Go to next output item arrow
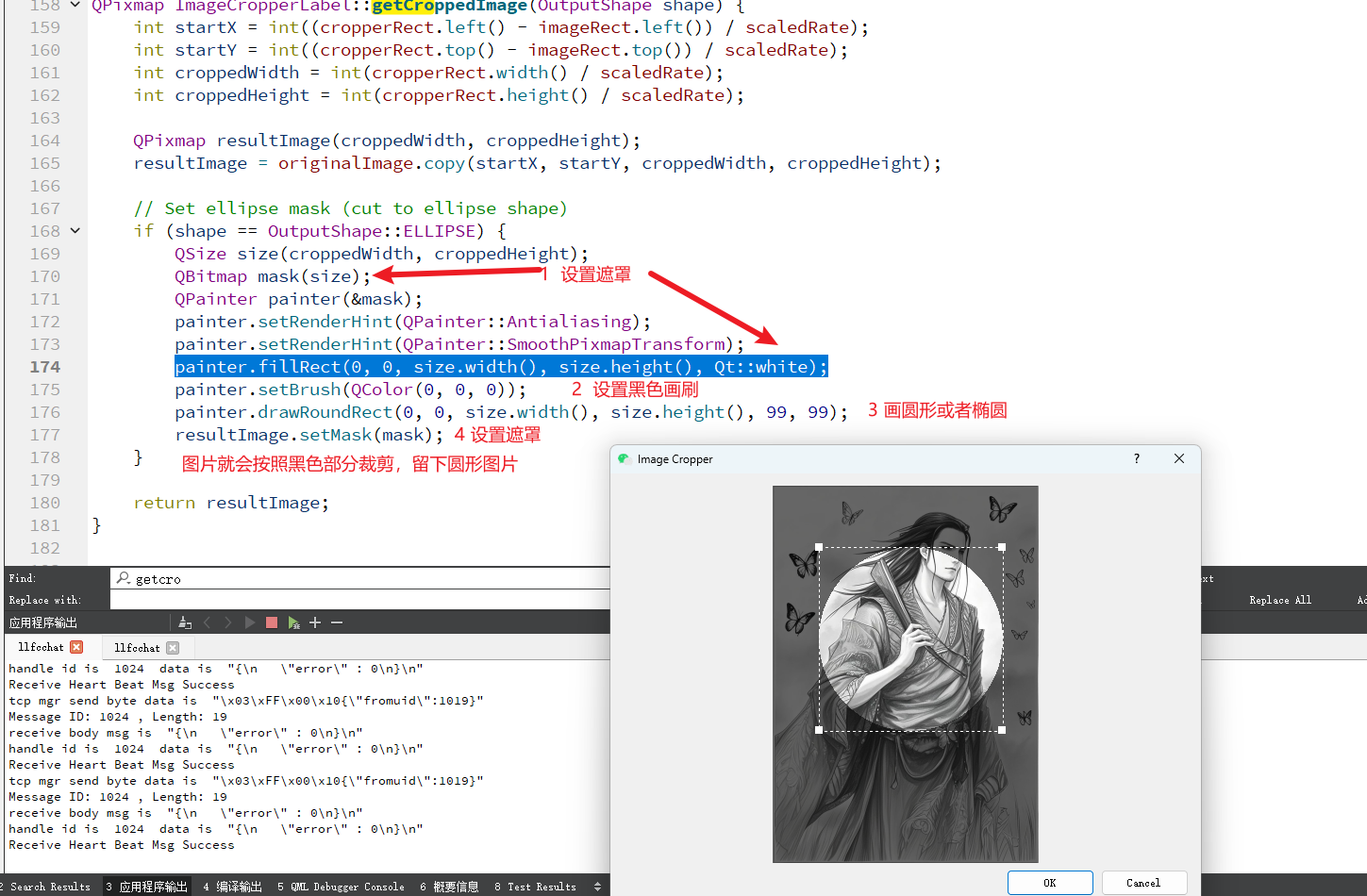 pos(228,622)
